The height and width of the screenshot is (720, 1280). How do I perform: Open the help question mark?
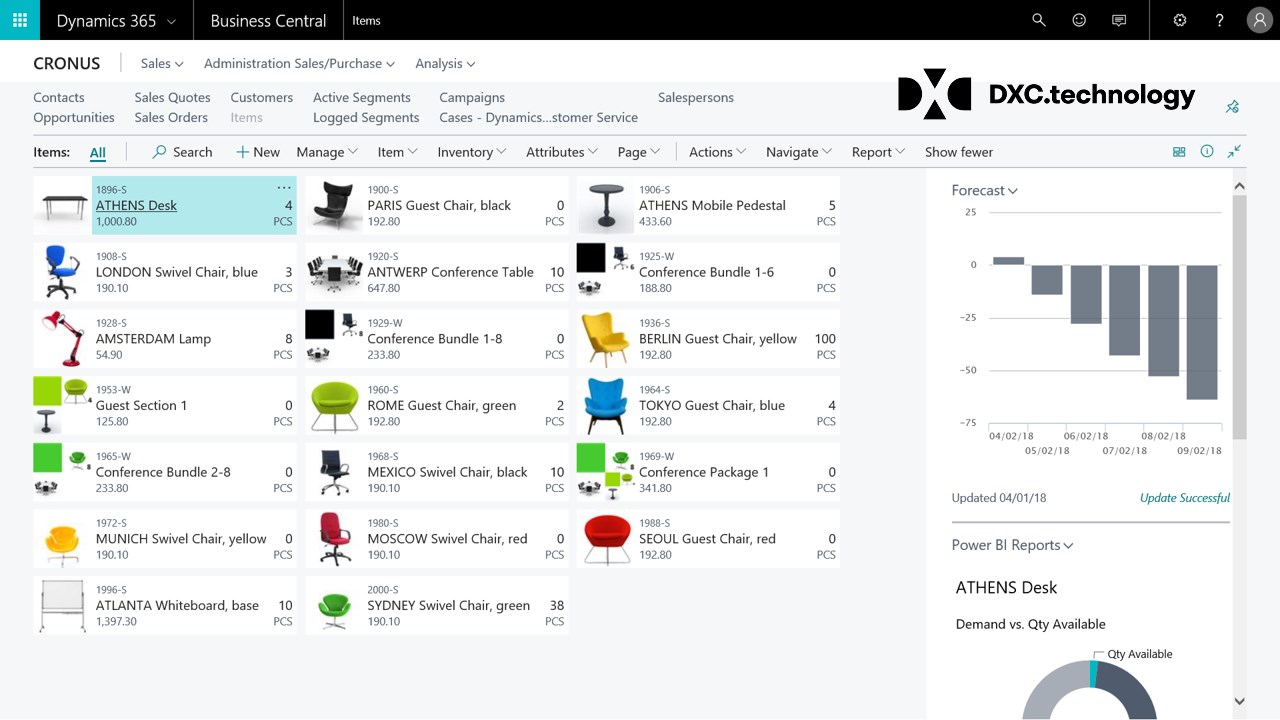click(1219, 20)
